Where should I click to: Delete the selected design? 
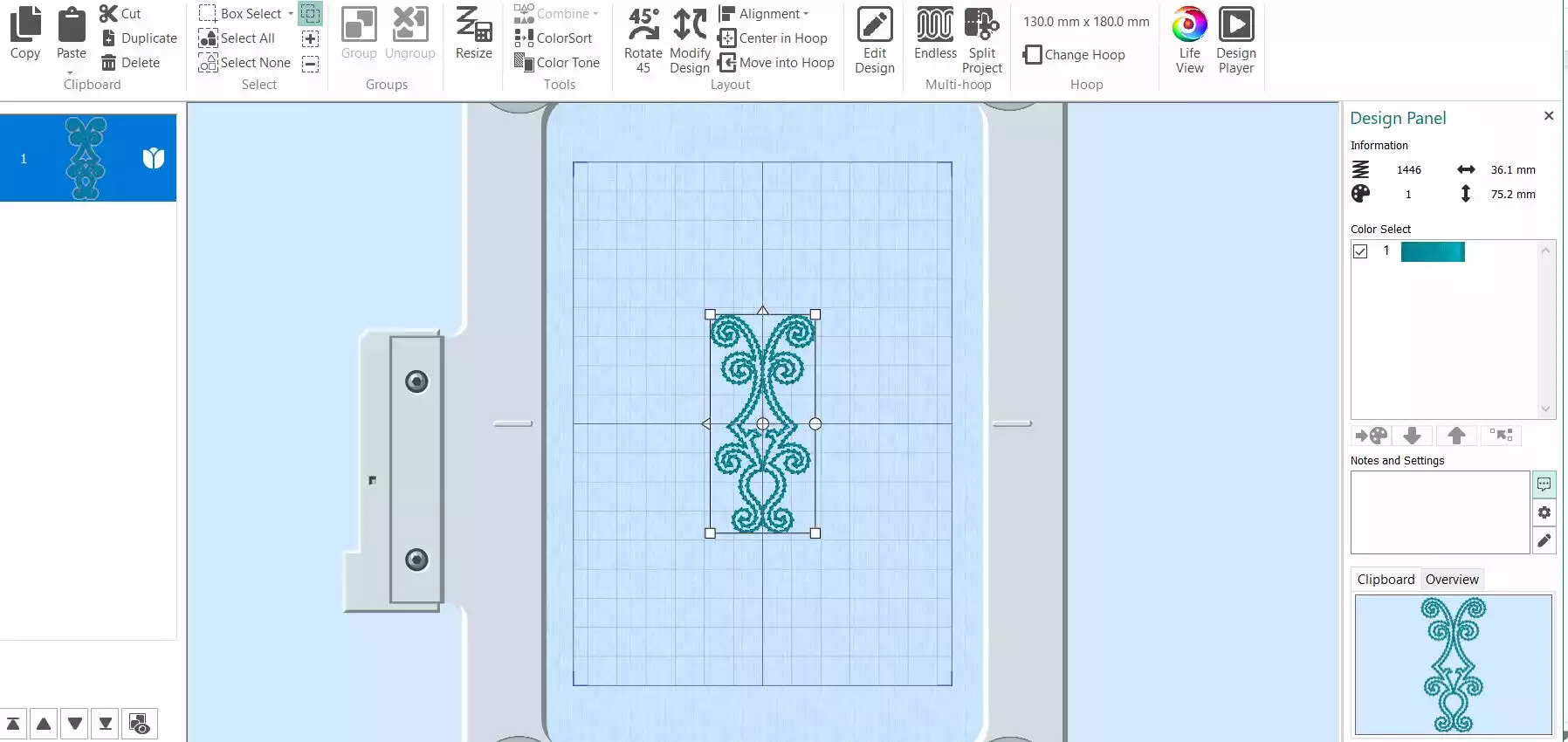click(131, 62)
